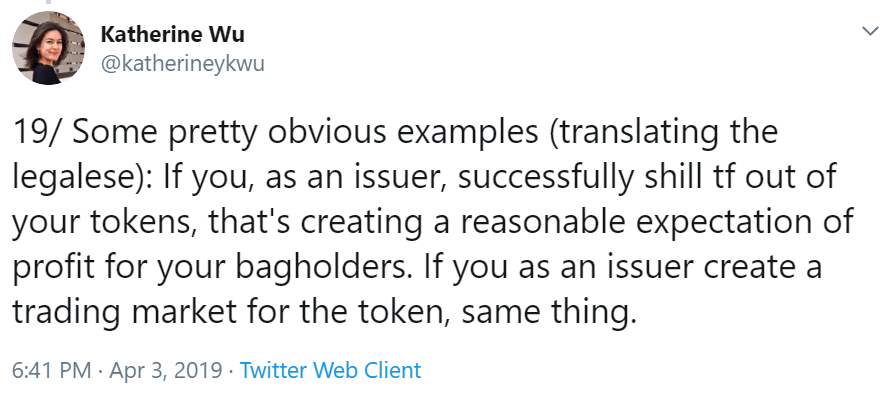Click the word "profit" in the tweet
The width and height of the screenshot is (893, 400).
(48, 268)
